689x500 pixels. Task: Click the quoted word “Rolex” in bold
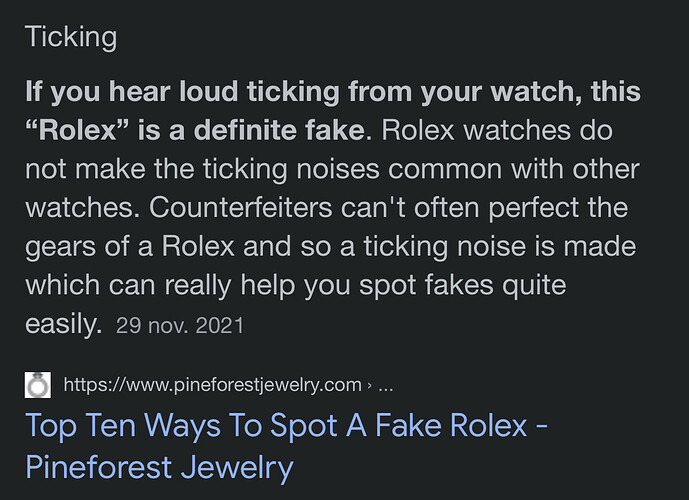click(x=77, y=130)
